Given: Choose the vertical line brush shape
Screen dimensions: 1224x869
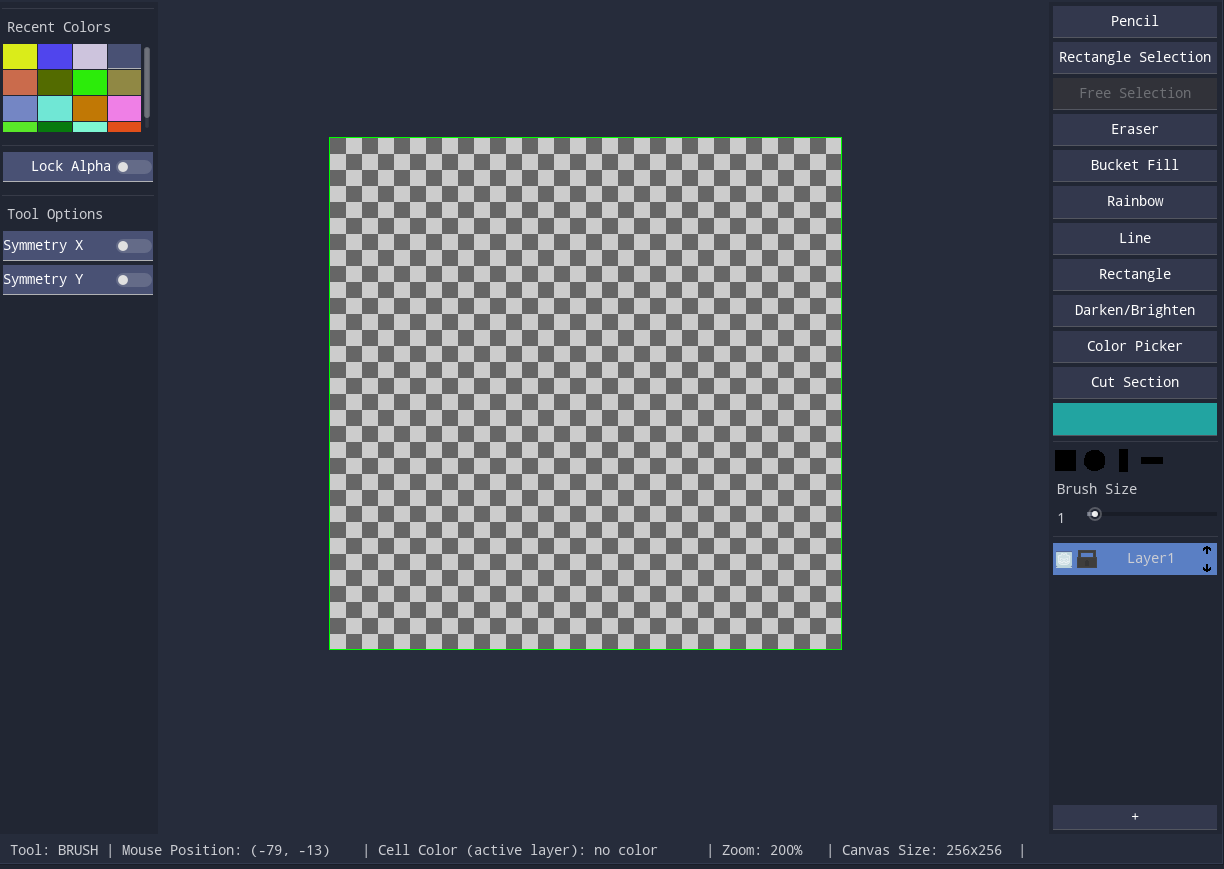Looking at the screenshot, I should click(x=1123, y=460).
